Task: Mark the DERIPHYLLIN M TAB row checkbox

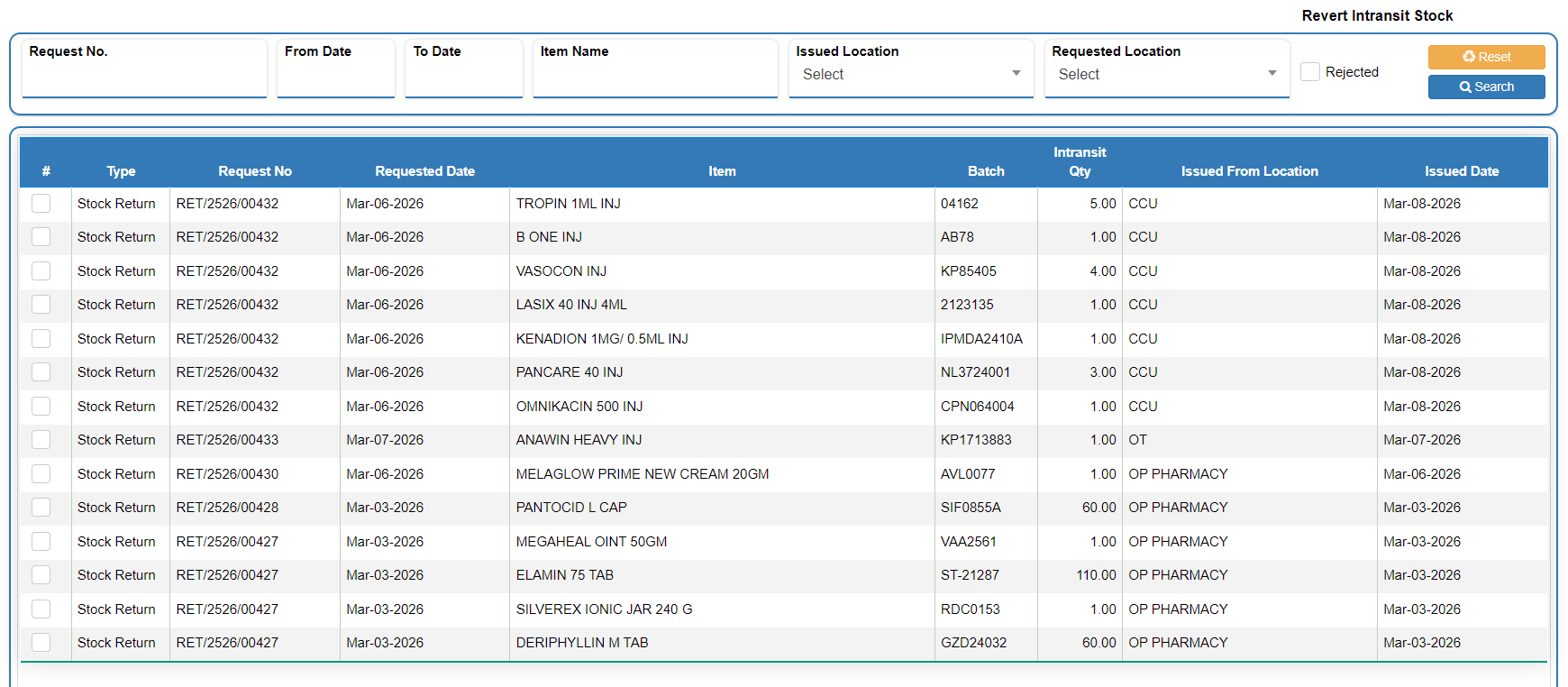Action: [41, 643]
